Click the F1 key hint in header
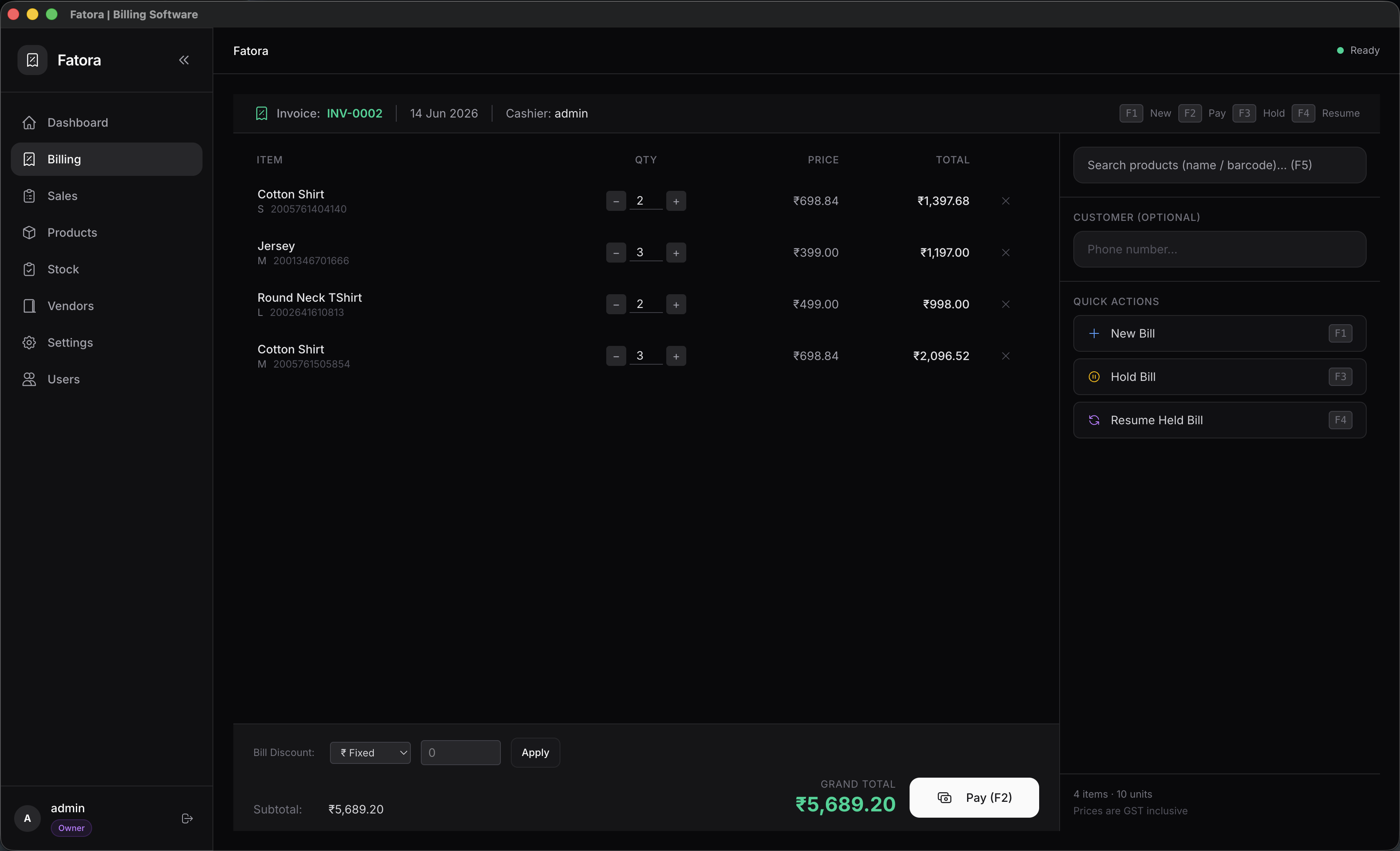Image resolution: width=1400 pixels, height=851 pixels. pyautogui.click(x=1131, y=114)
